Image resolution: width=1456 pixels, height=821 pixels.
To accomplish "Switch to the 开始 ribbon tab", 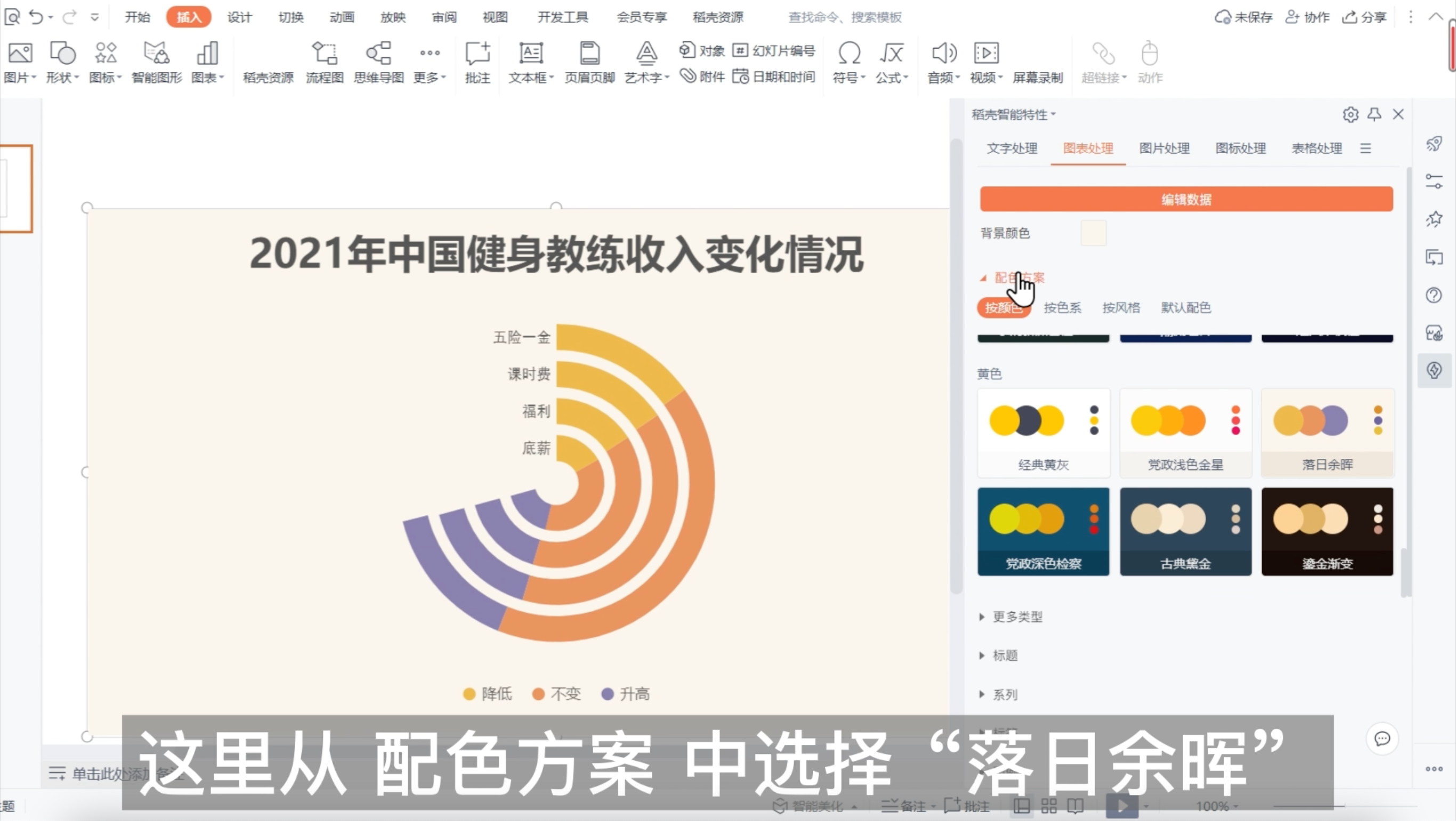I will pos(137,18).
